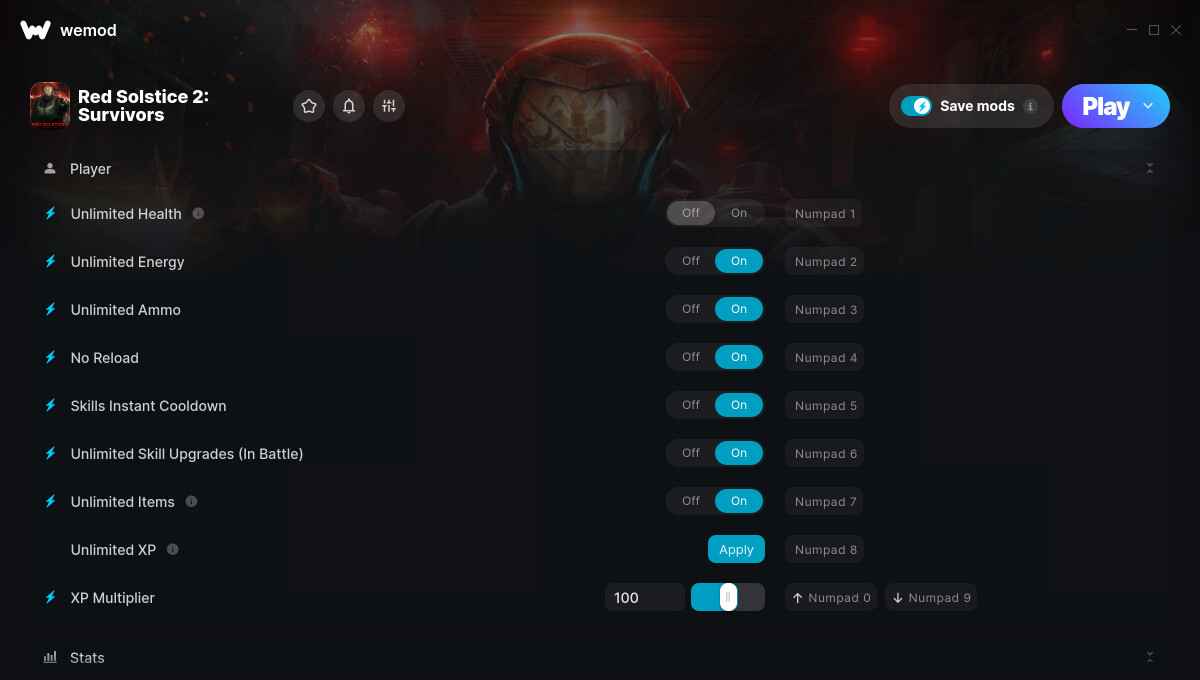
Task: Show info icon next to Unlimited Health
Action: pos(198,213)
